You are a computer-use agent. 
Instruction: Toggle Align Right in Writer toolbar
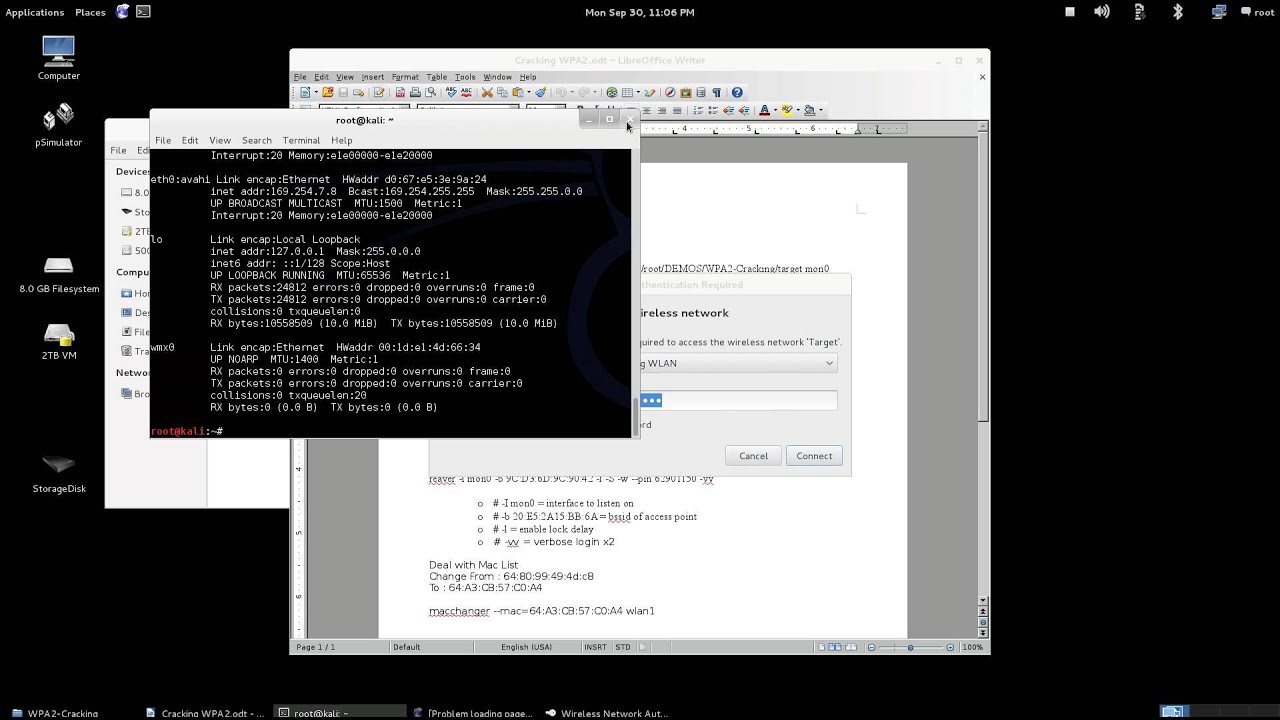click(662, 110)
